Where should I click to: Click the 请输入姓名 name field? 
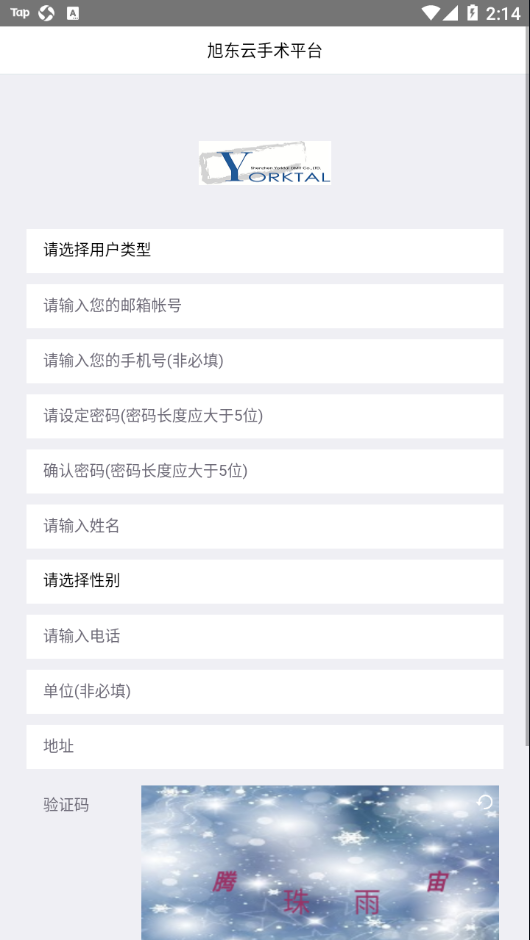(265, 526)
